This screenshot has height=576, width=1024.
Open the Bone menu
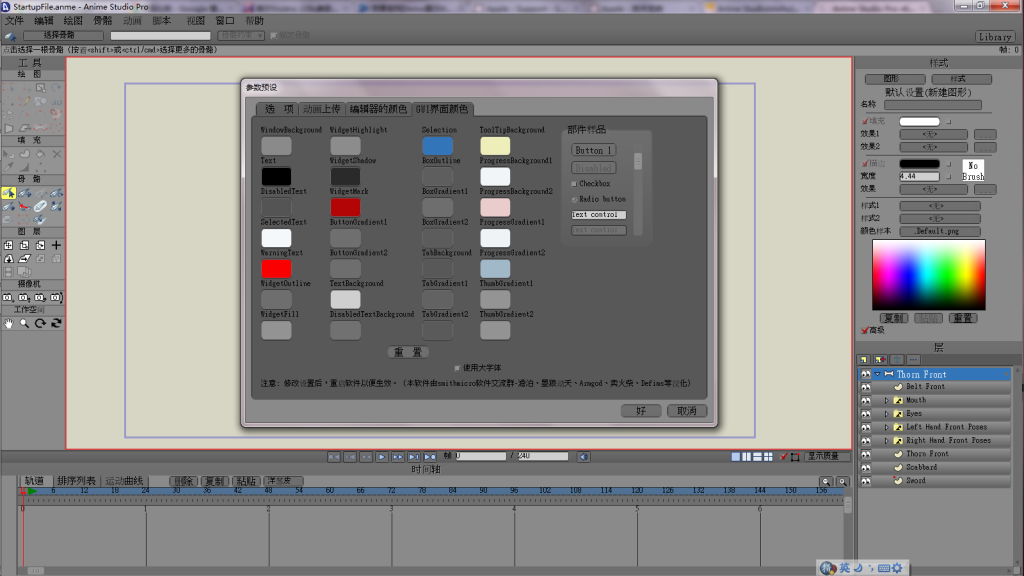pos(103,21)
